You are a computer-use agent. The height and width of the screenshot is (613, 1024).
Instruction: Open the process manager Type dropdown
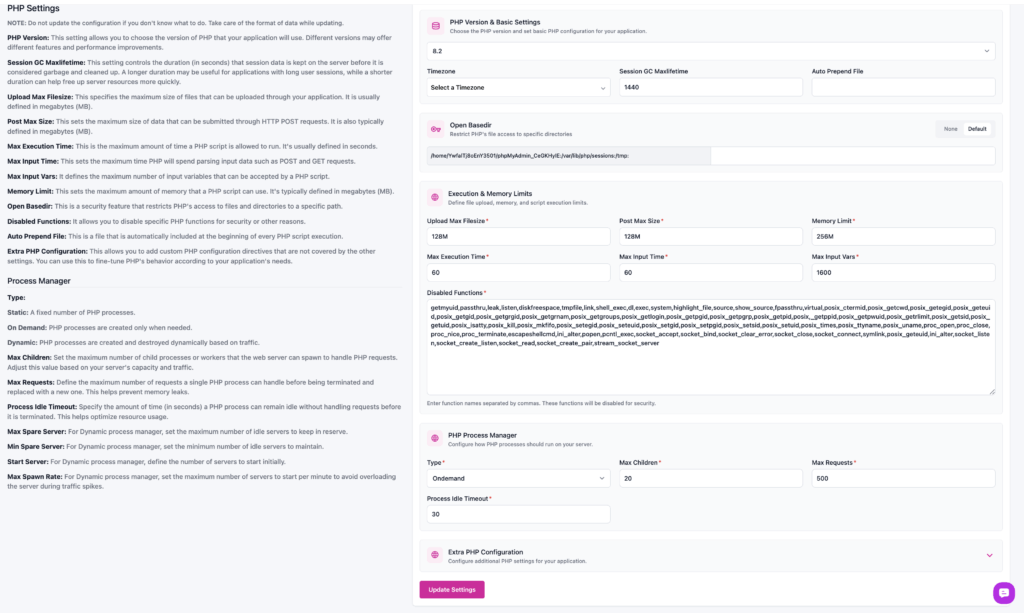518,479
